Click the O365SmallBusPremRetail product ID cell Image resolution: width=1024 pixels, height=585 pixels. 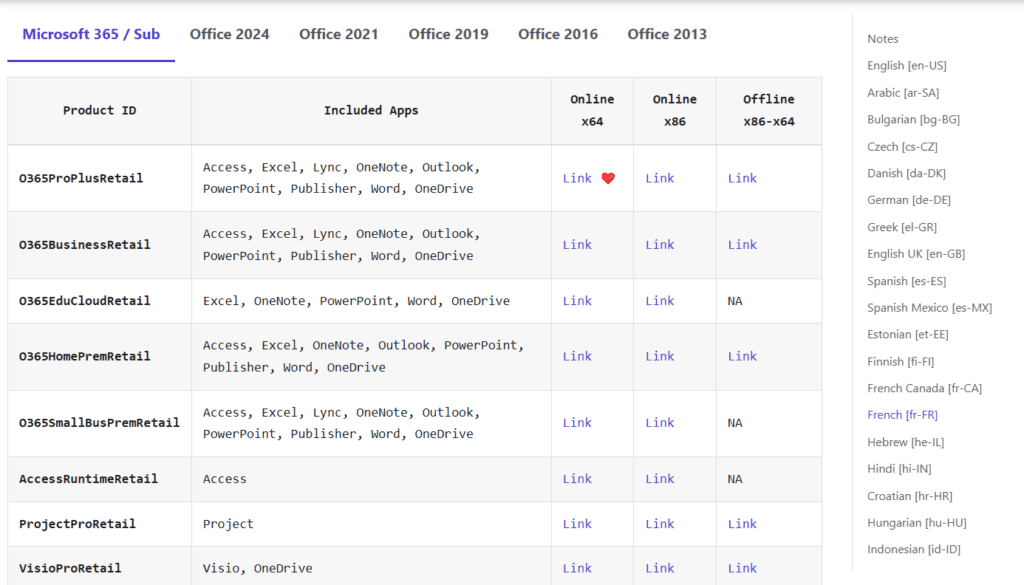(99, 423)
